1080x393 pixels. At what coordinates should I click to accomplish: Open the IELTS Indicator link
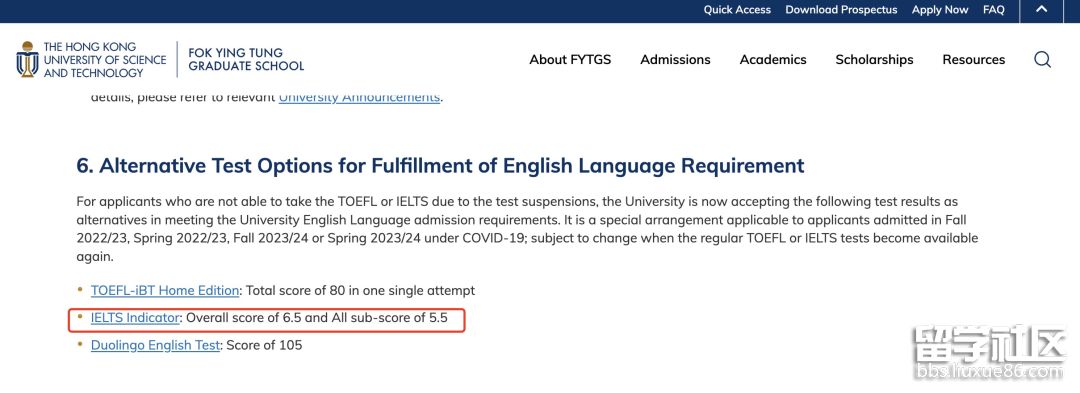135,318
